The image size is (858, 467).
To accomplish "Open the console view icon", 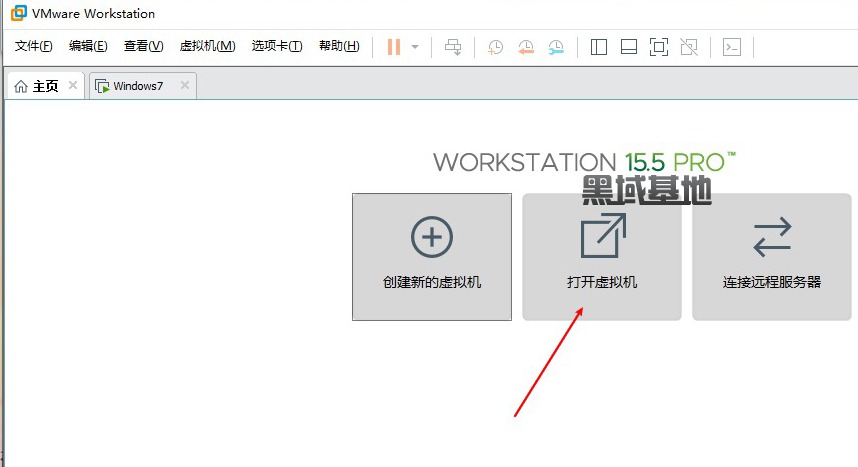I will (x=732, y=47).
